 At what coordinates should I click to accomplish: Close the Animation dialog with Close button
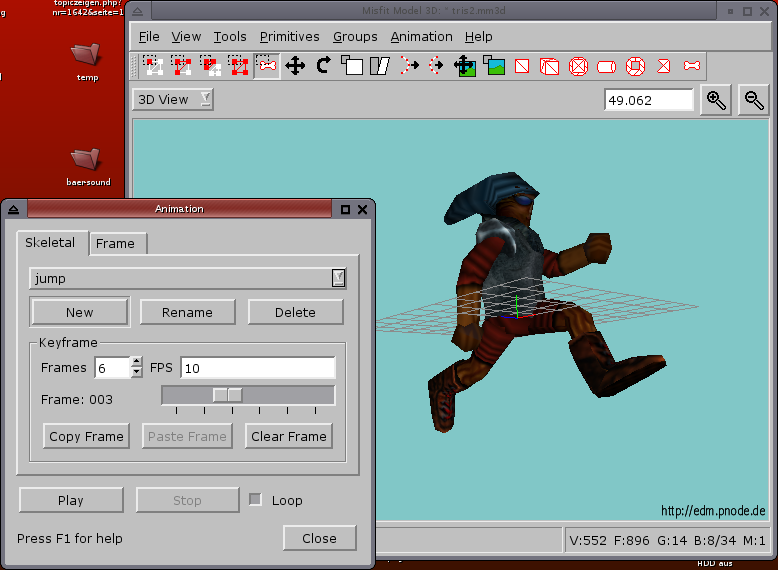pyautogui.click(x=320, y=538)
